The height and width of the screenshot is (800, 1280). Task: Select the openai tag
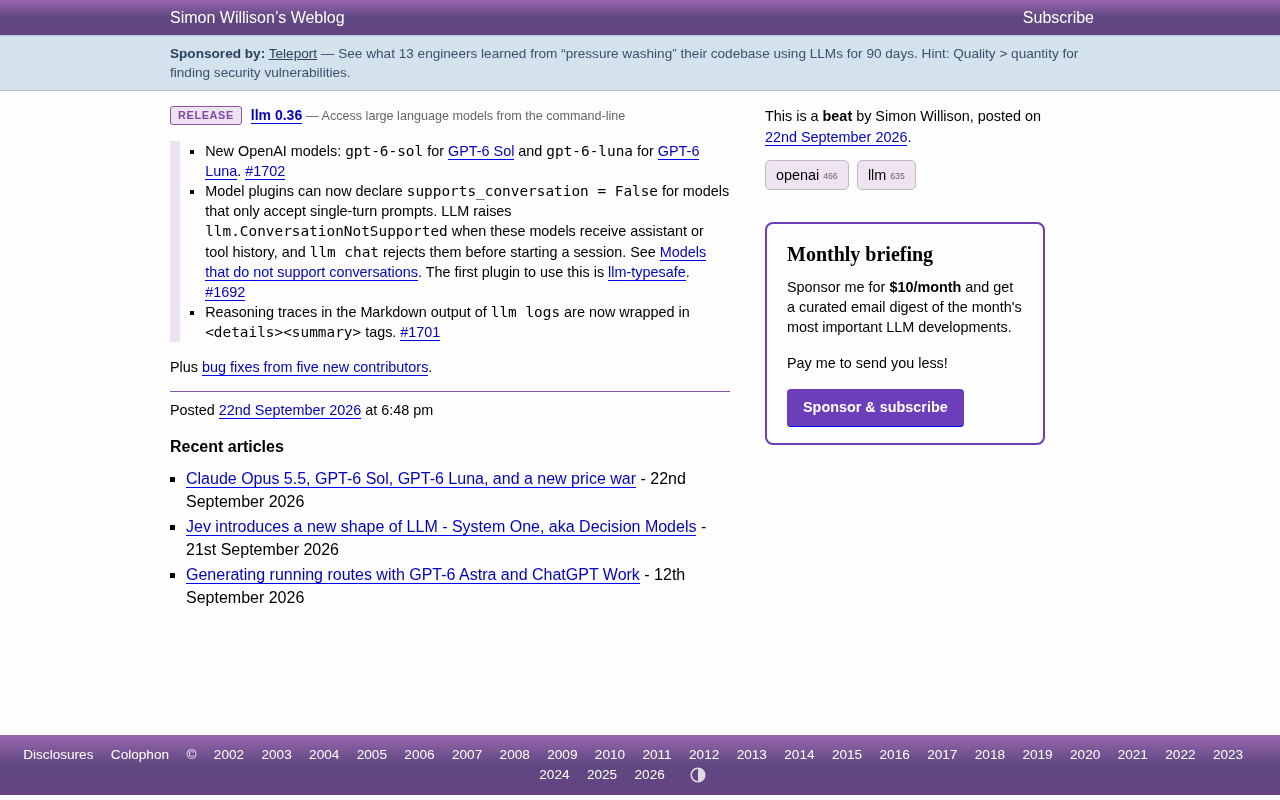click(x=807, y=175)
